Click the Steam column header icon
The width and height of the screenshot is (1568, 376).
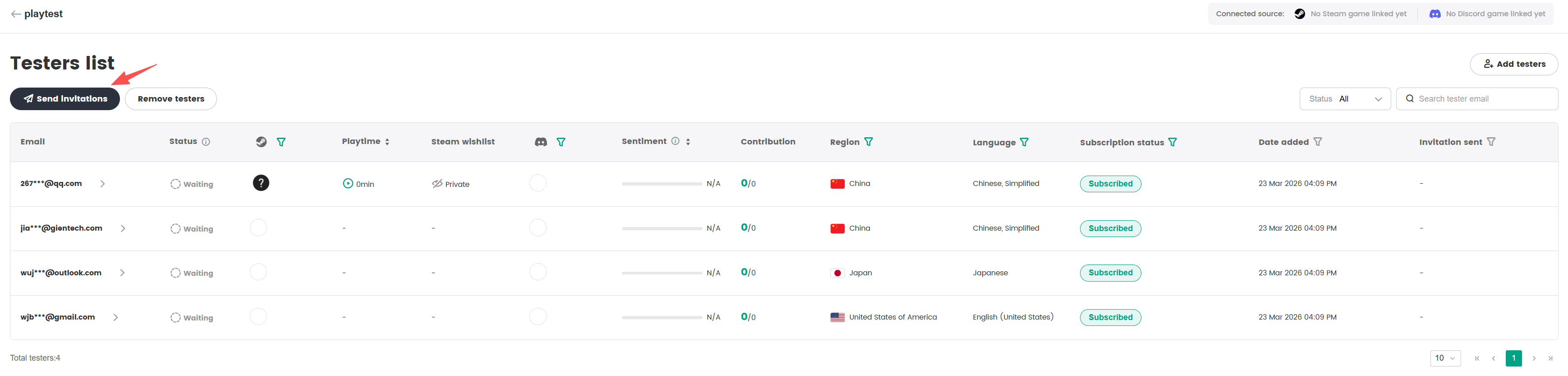pos(261,142)
